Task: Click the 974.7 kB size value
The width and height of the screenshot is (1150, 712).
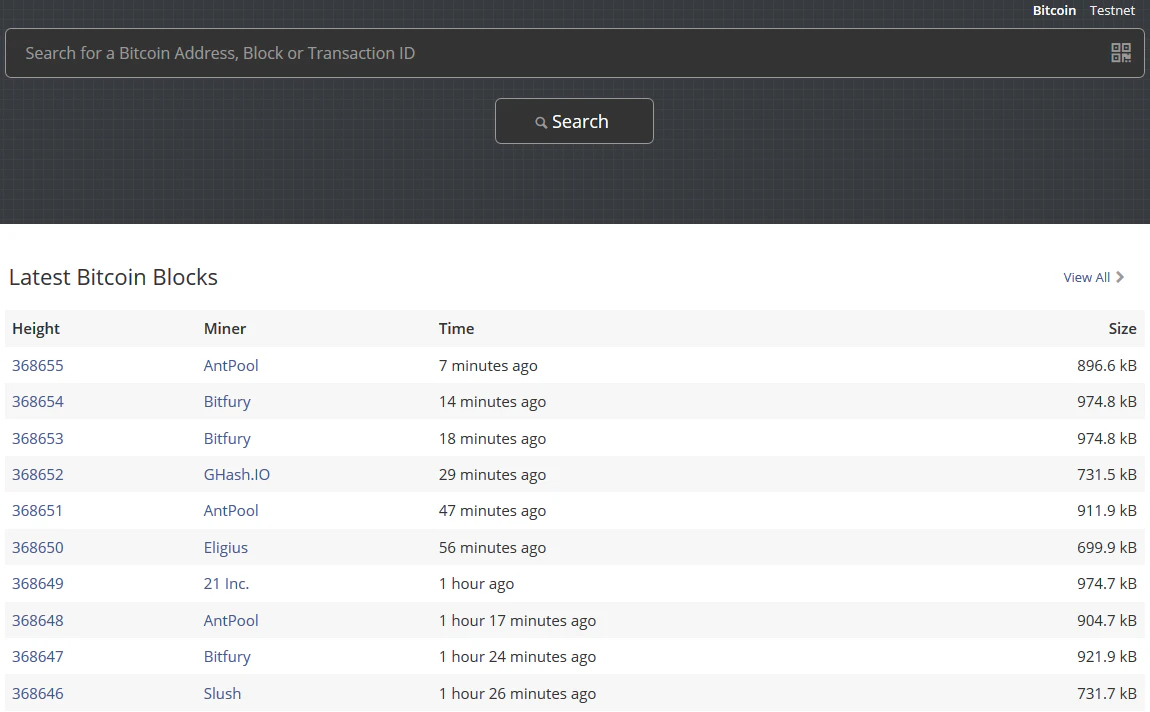Action: pos(1107,584)
